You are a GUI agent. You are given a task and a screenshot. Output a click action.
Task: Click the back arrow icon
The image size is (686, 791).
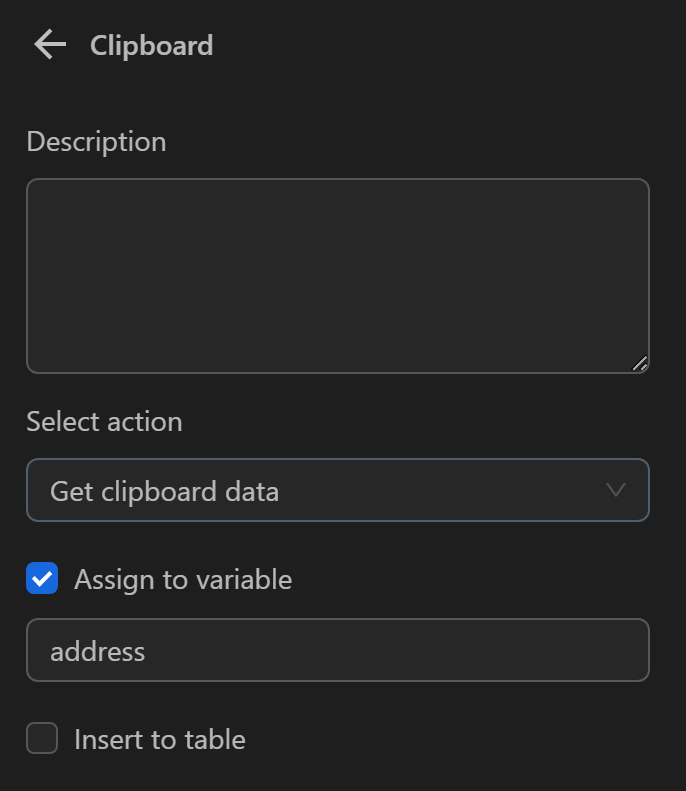click(49, 45)
